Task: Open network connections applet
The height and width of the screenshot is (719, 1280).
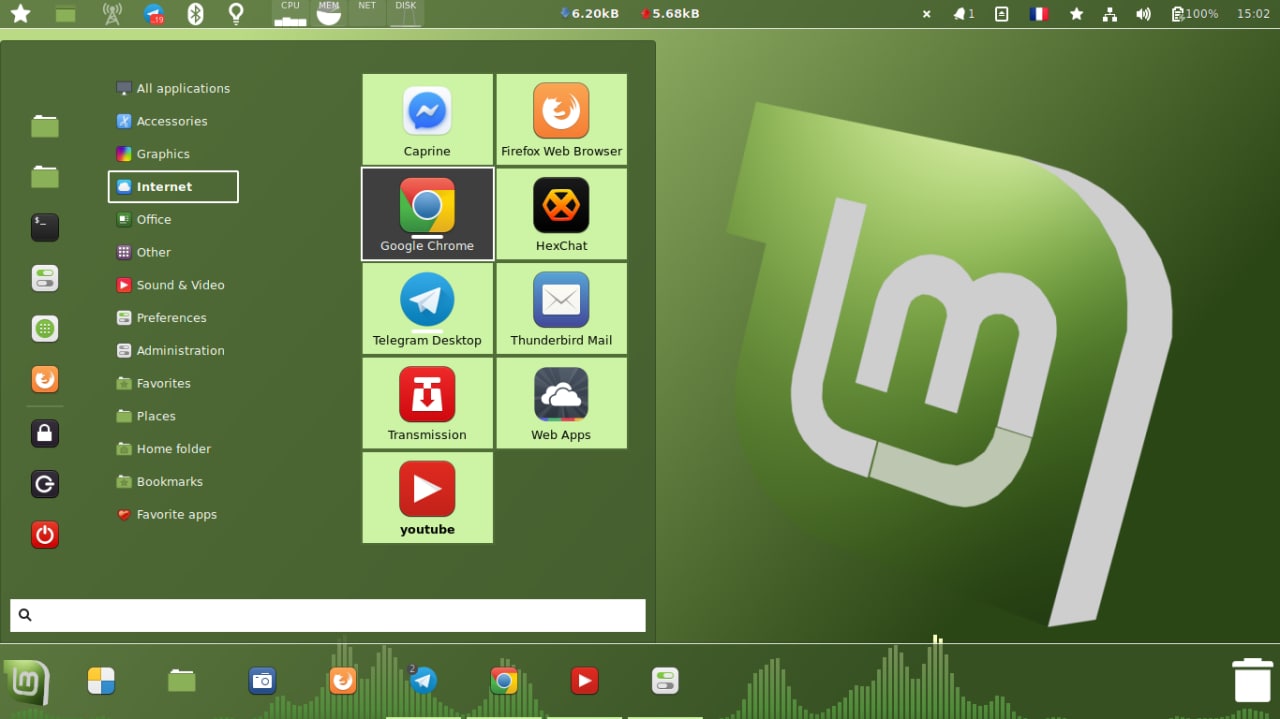Action: (x=1109, y=14)
